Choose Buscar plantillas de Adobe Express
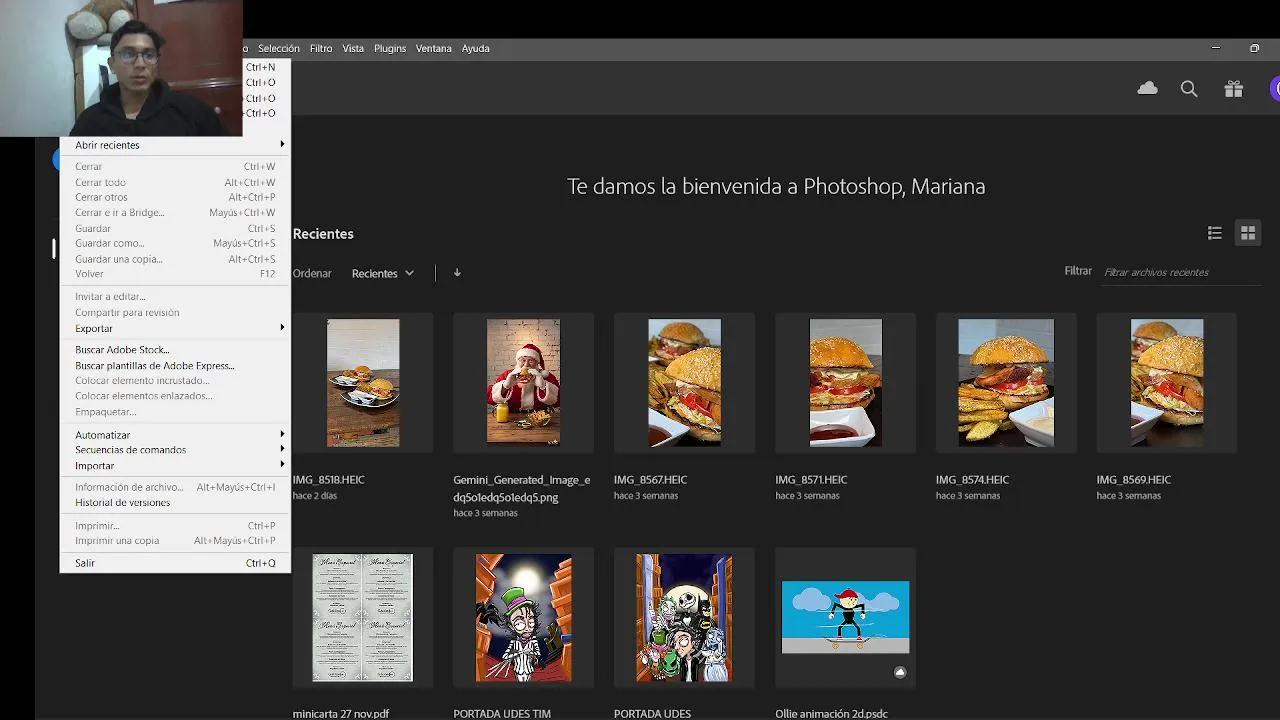This screenshot has width=1280, height=720. point(175,366)
